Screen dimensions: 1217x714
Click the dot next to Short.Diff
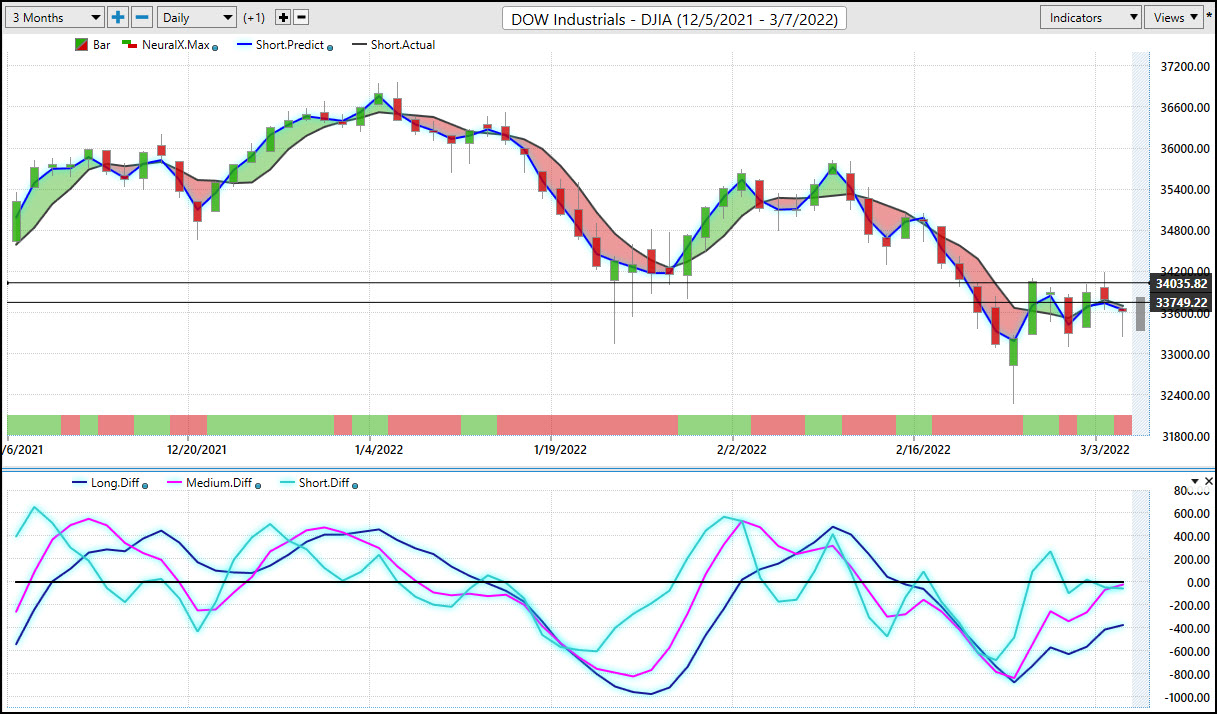click(355, 485)
